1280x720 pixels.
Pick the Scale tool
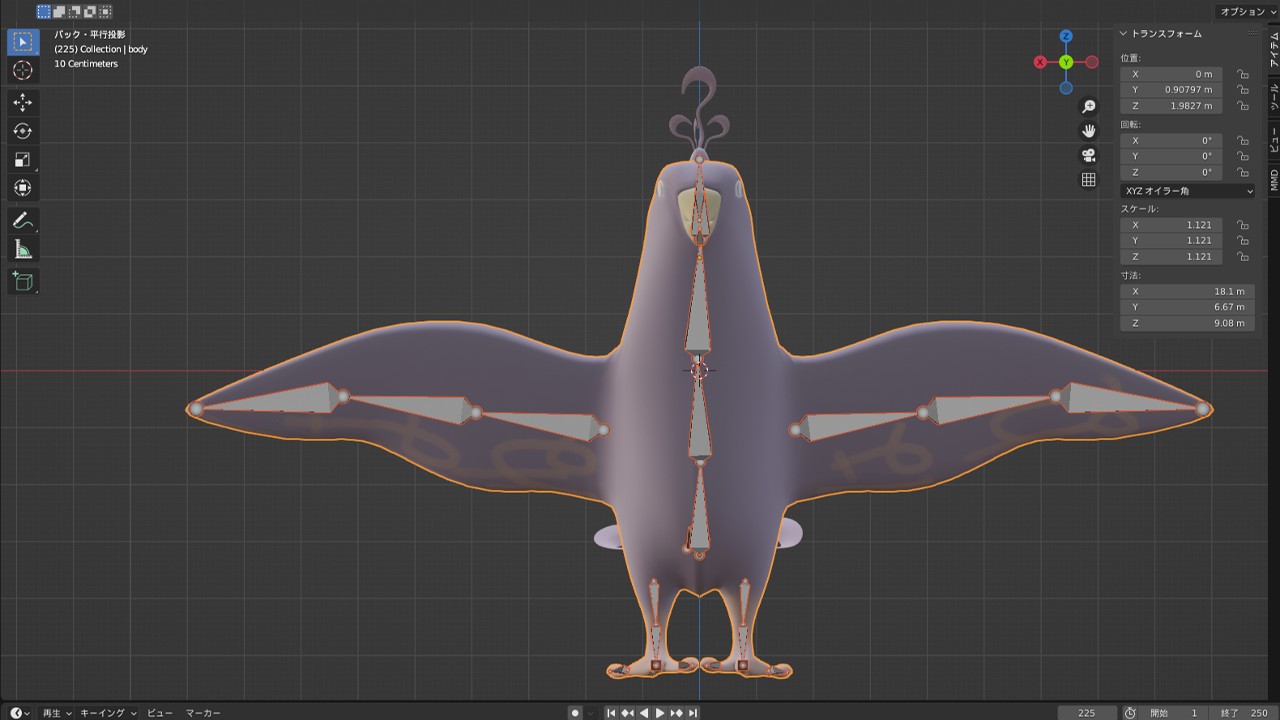[x=22, y=160]
